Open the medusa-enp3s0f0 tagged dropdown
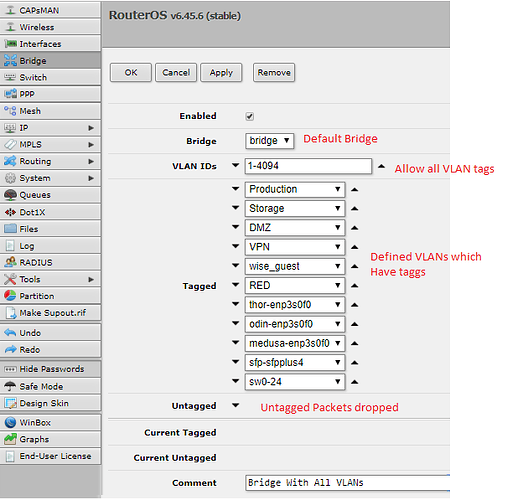 [295, 343]
